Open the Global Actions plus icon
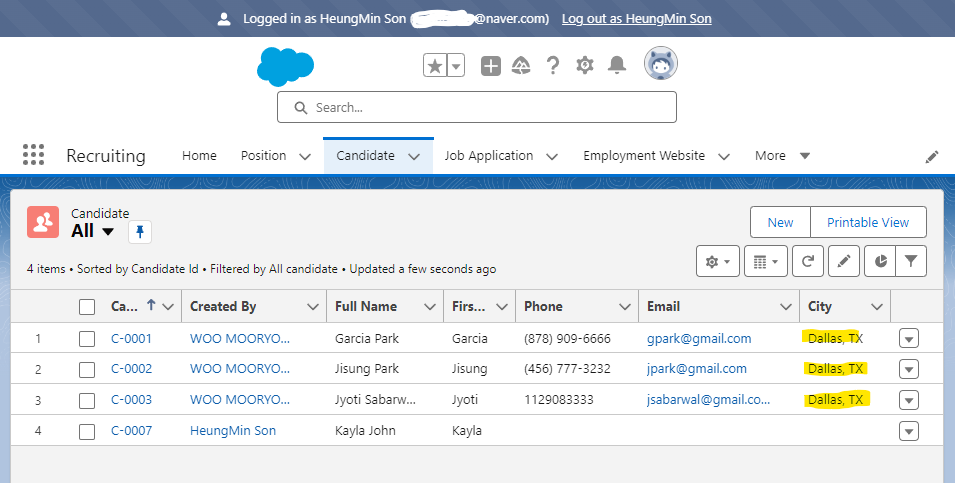This screenshot has height=483, width=955. [x=491, y=65]
